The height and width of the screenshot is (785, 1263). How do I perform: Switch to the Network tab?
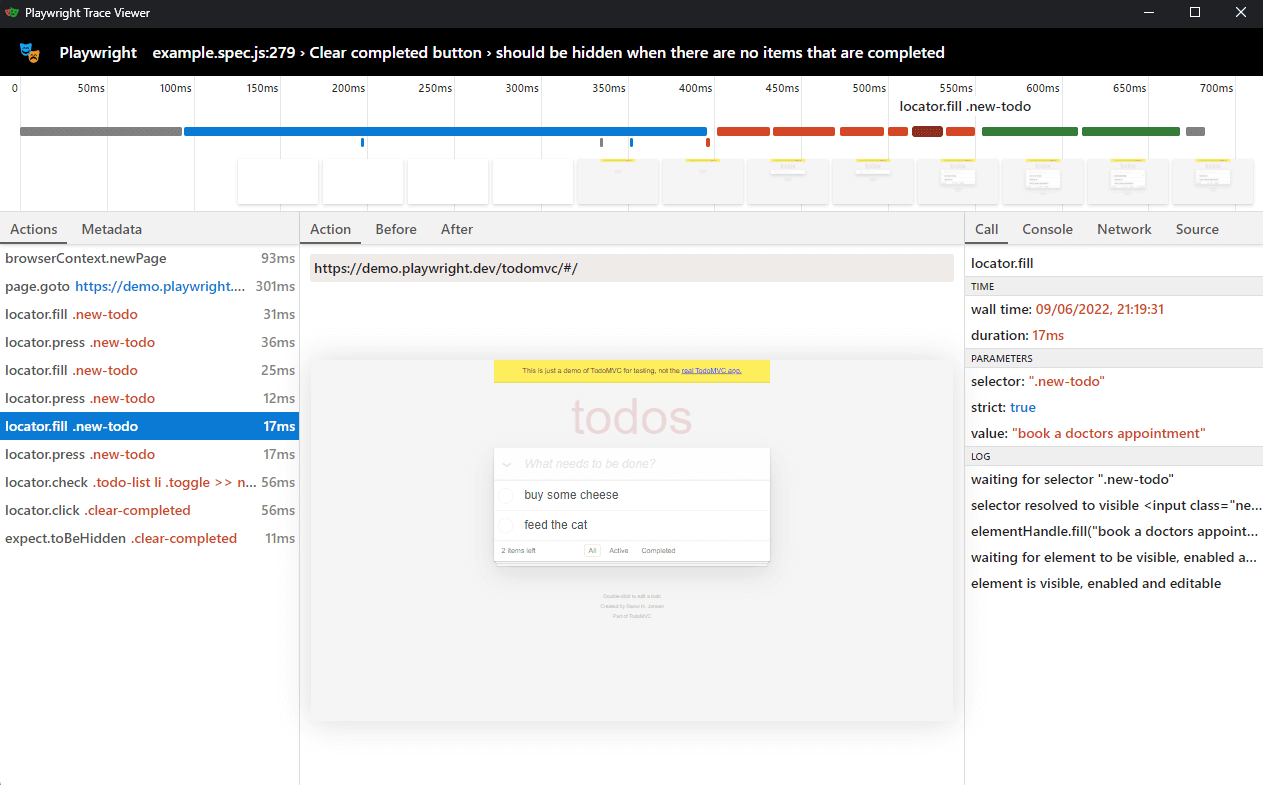(1124, 229)
